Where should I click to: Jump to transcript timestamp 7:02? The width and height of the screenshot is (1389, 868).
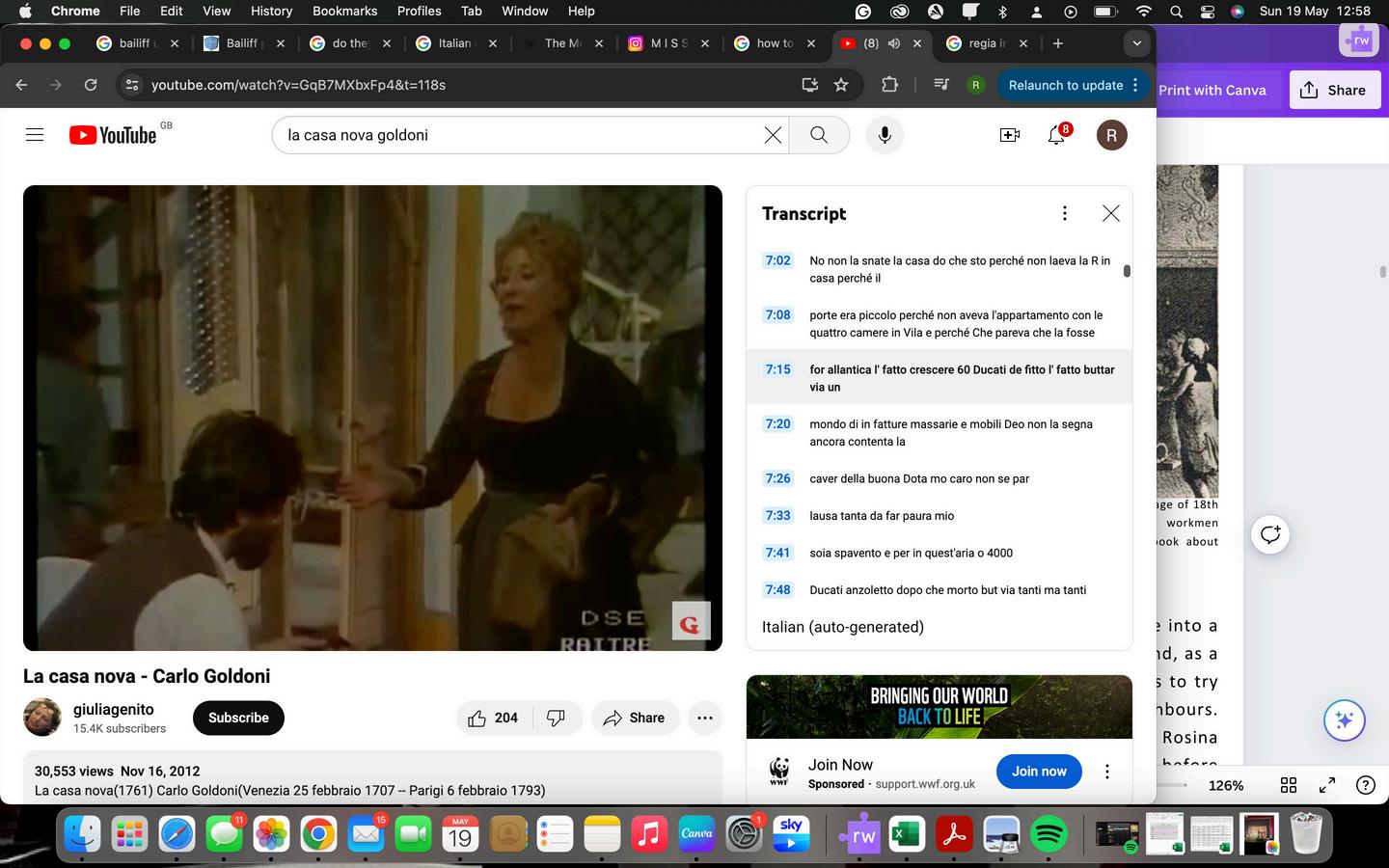777,260
